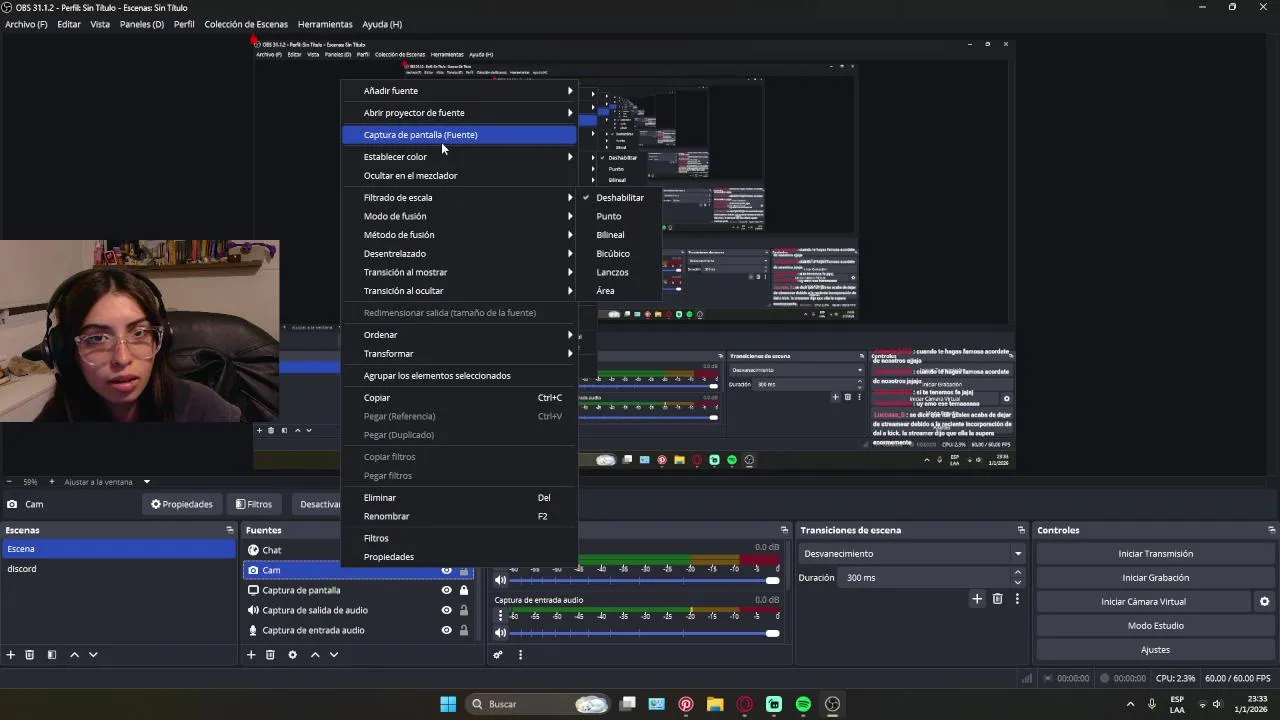Choose Renombrar in the context menu
Screen dimensions: 1280x720
[x=459, y=517]
